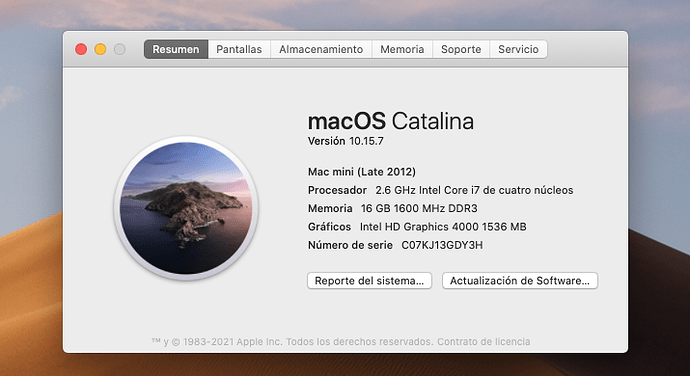This screenshot has height=376, width=690.
Task: Click the Versión 10.15.7 text
Action: (345, 141)
